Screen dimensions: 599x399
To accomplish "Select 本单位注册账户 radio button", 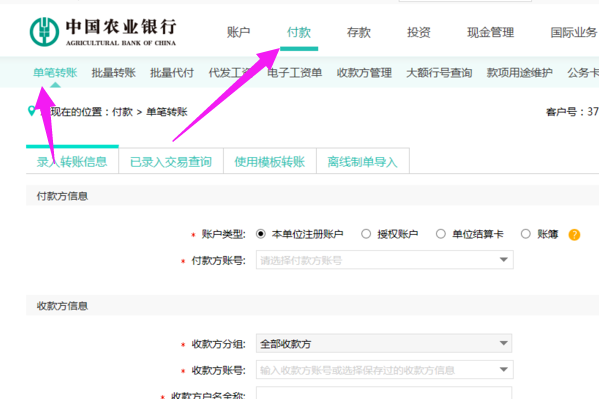I will pos(261,234).
